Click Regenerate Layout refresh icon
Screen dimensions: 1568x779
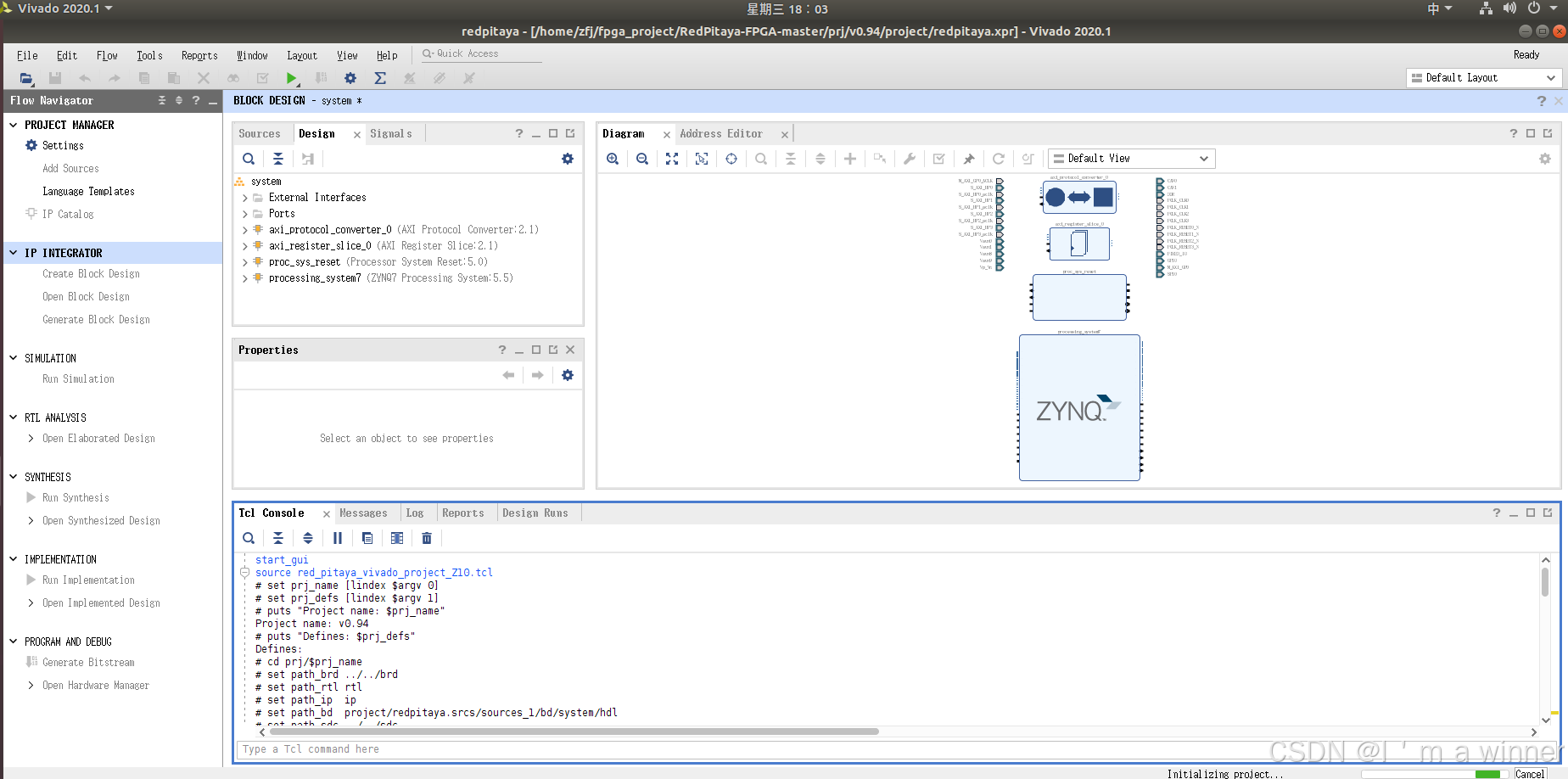[999, 159]
